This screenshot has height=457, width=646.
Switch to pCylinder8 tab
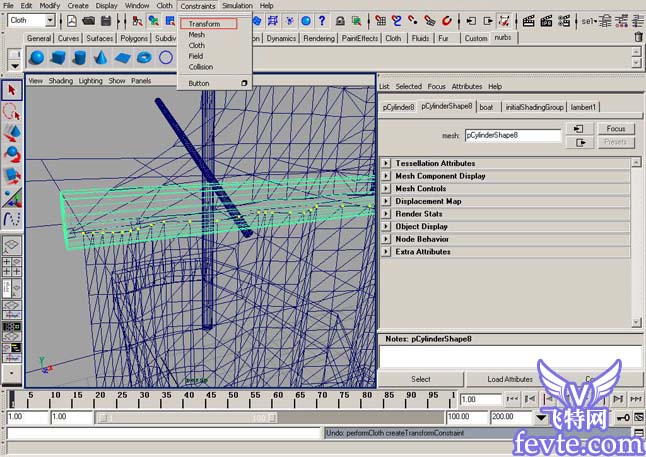point(398,107)
